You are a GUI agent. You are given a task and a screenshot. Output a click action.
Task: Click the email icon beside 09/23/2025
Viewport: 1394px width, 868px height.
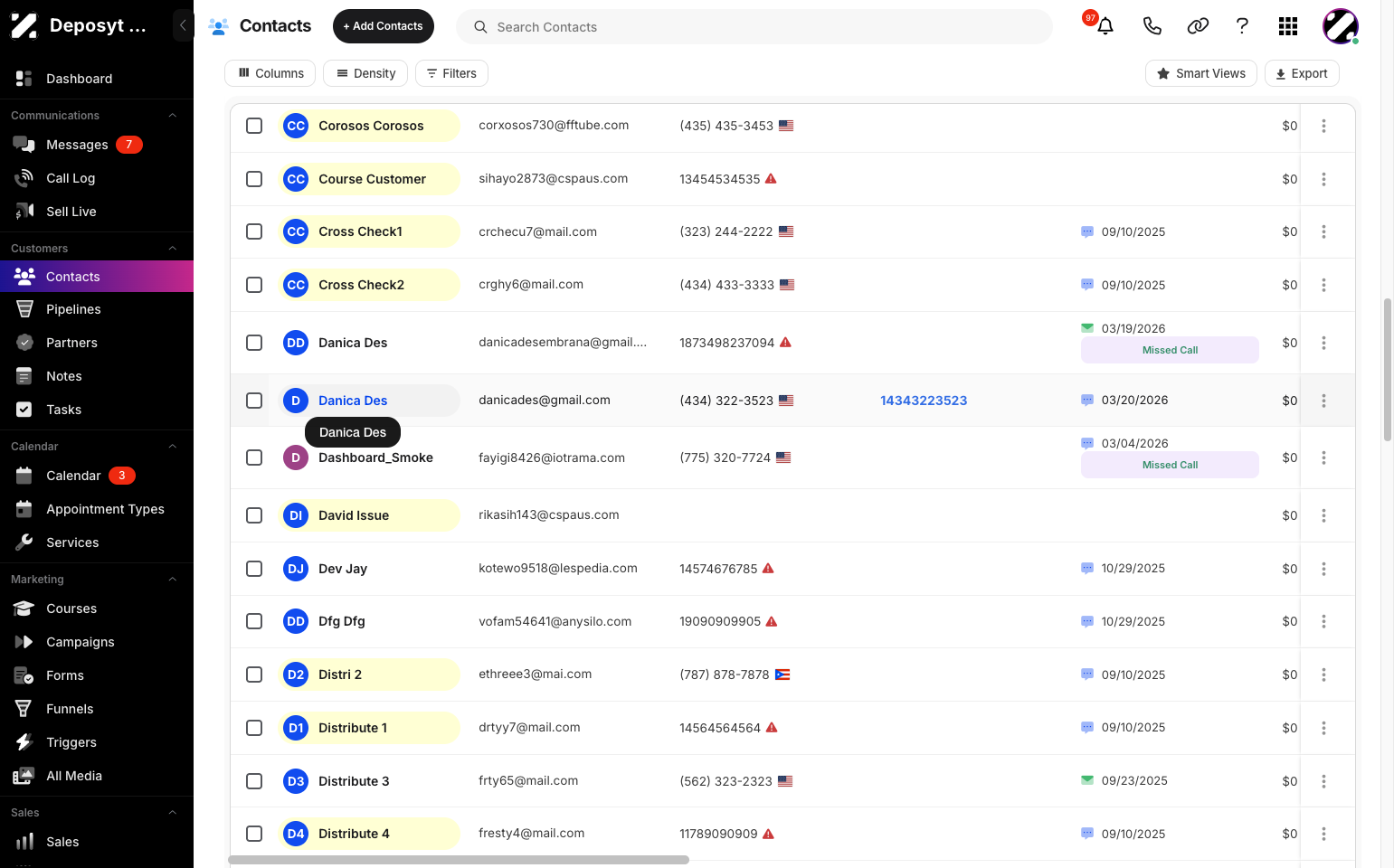click(1087, 780)
